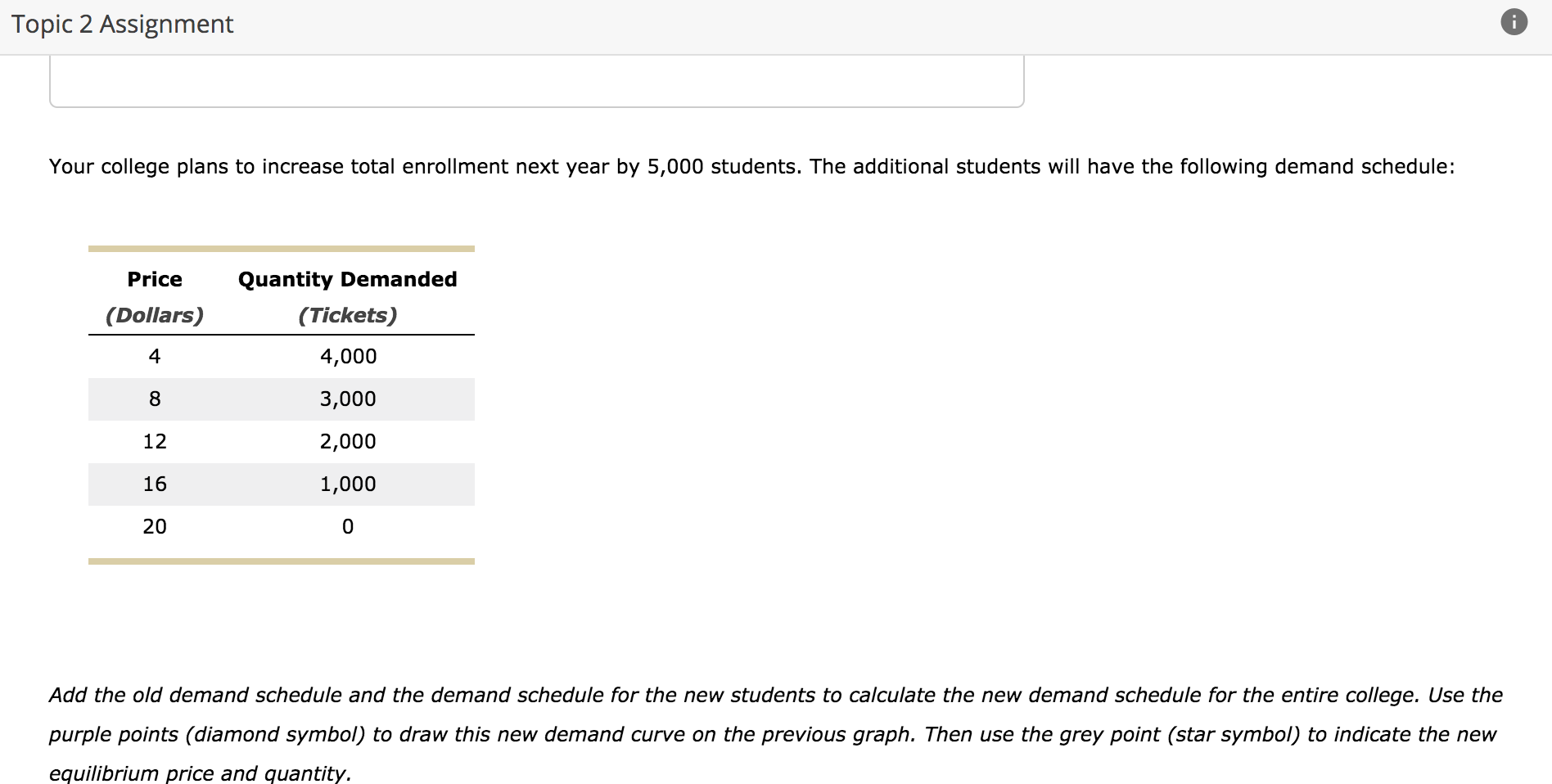Click the quantity value 2,000

(349, 441)
